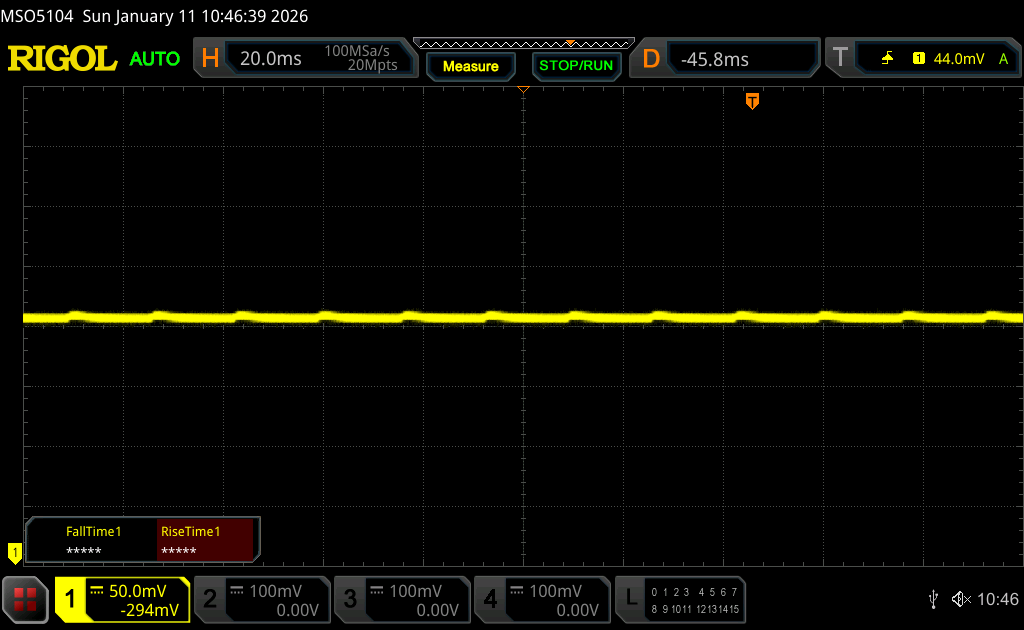Select the FallTime1 measurement item

click(x=93, y=540)
